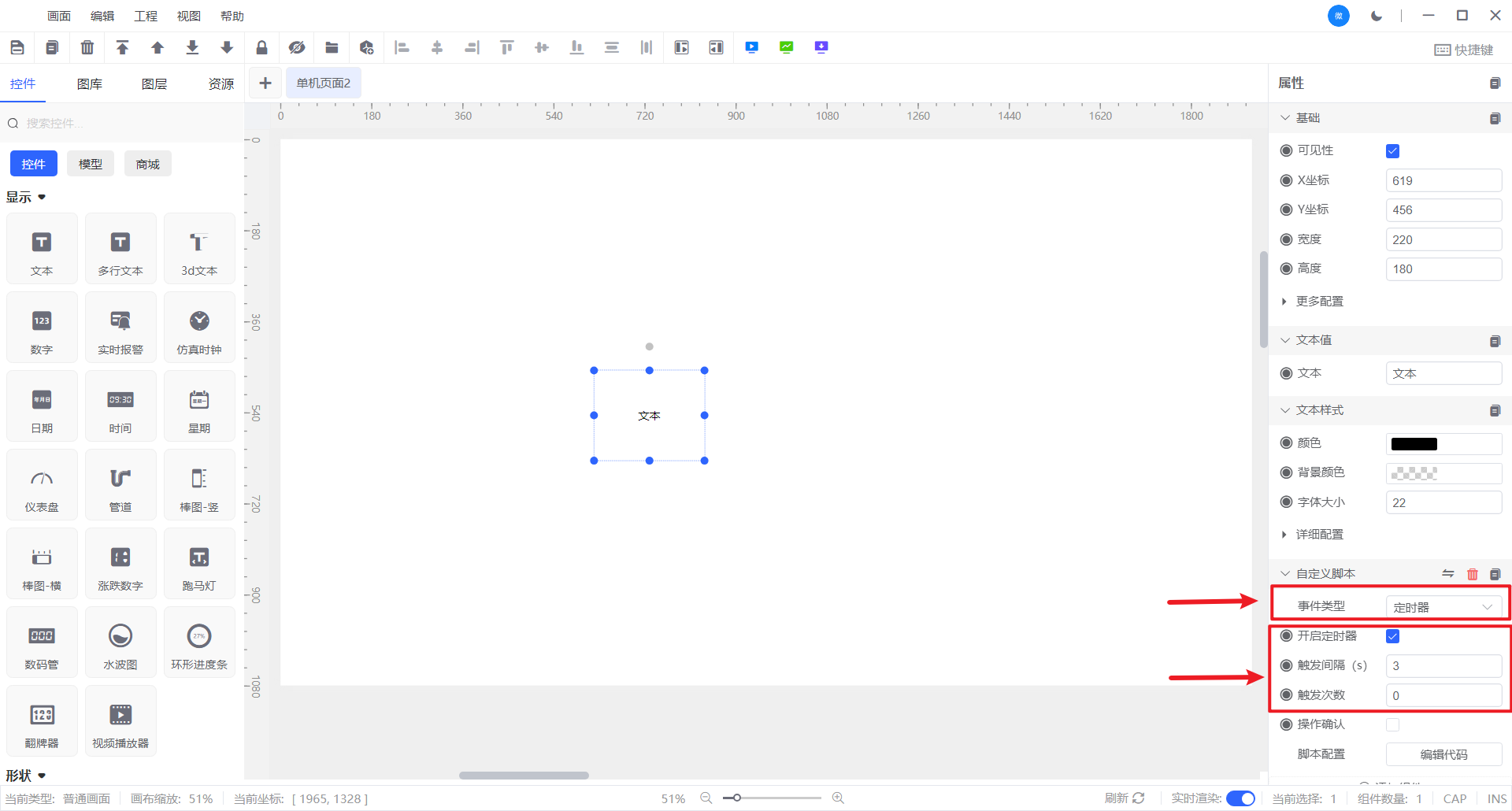Select the 仪表盘 gauge widget
The height and width of the screenshot is (811, 1512).
click(42, 486)
